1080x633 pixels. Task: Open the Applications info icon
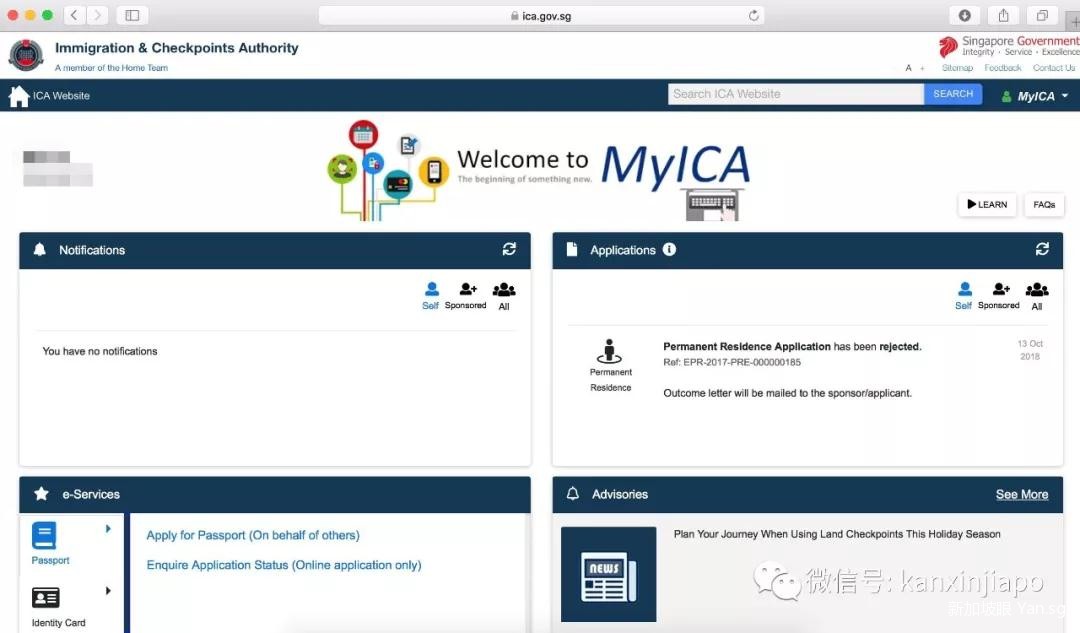(x=669, y=249)
